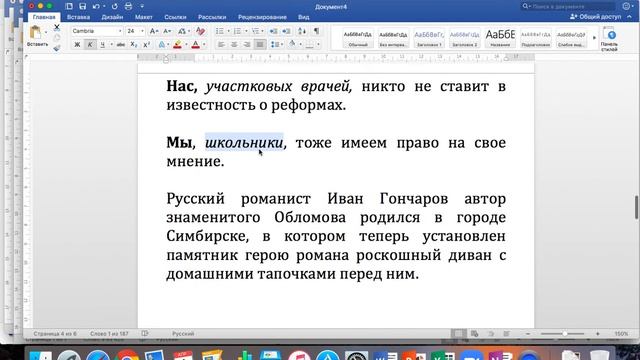Open paste options dropdown arrow

pyautogui.click(x=45, y=32)
